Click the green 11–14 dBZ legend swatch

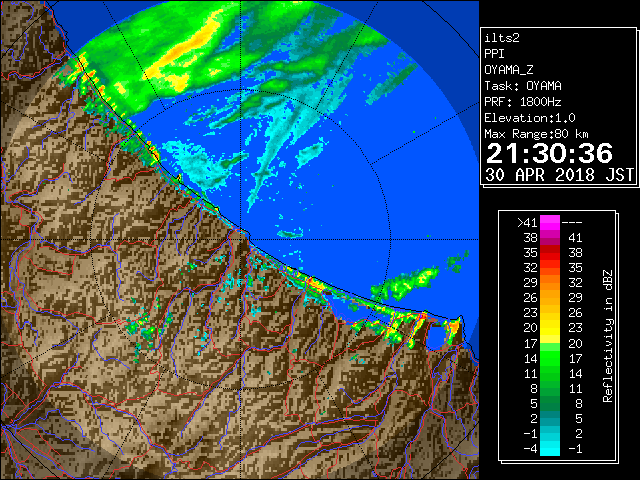[x=550, y=373]
